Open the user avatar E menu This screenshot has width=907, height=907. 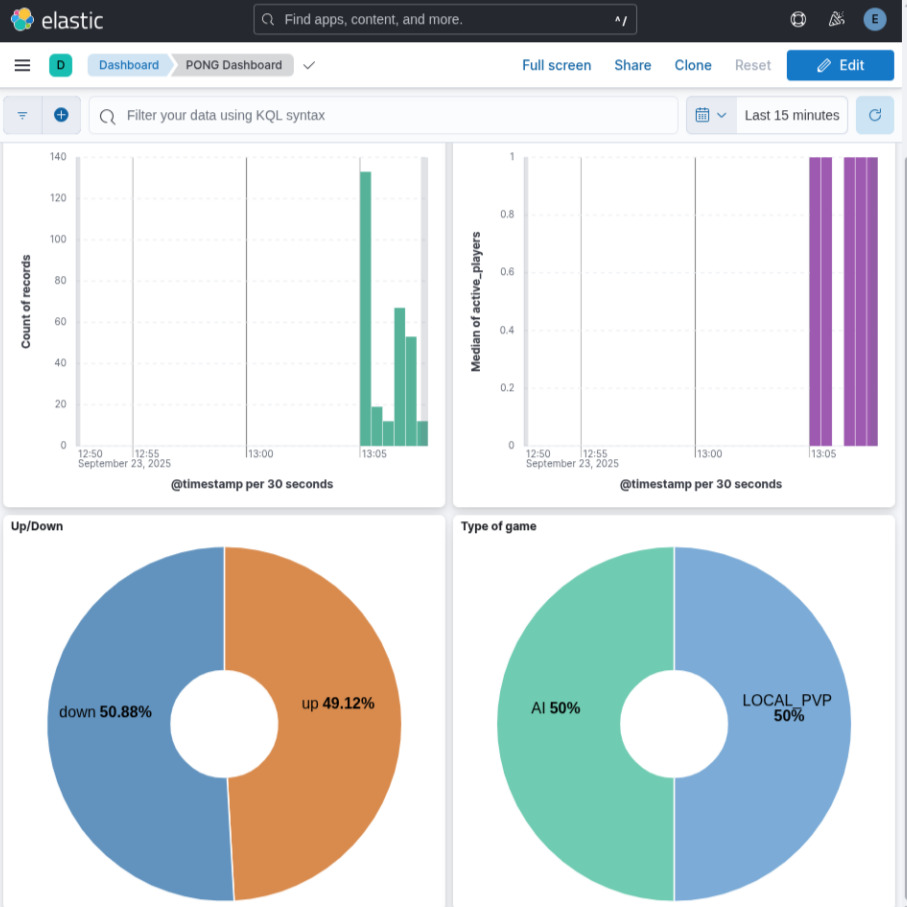874,20
